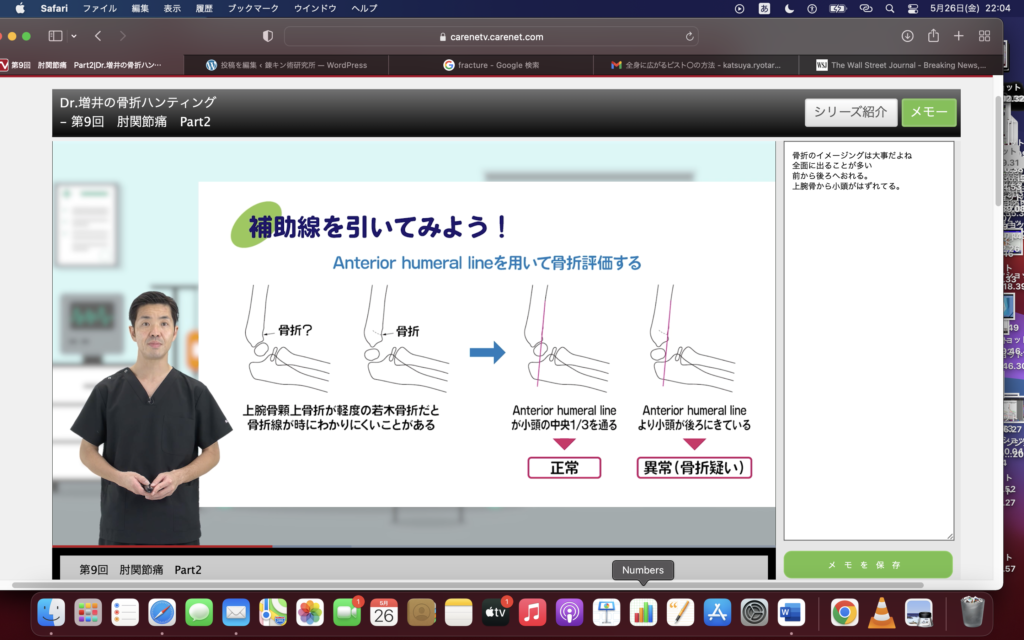Go back to the previous page
This screenshot has height=640, width=1024.
point(98,36)
